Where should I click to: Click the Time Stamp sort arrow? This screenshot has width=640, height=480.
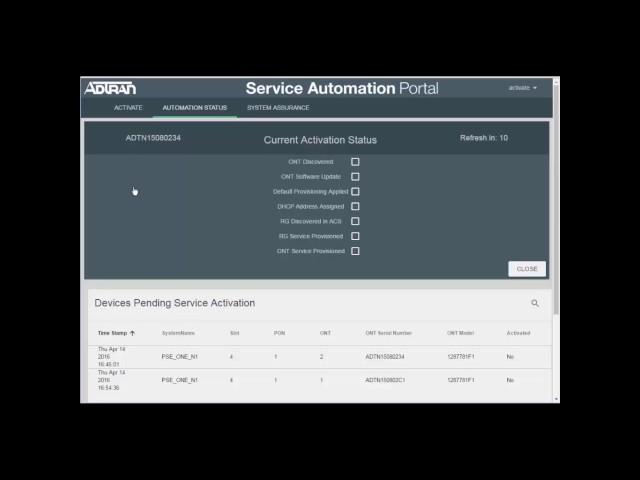pyautogui.click(x=132, y=333)
